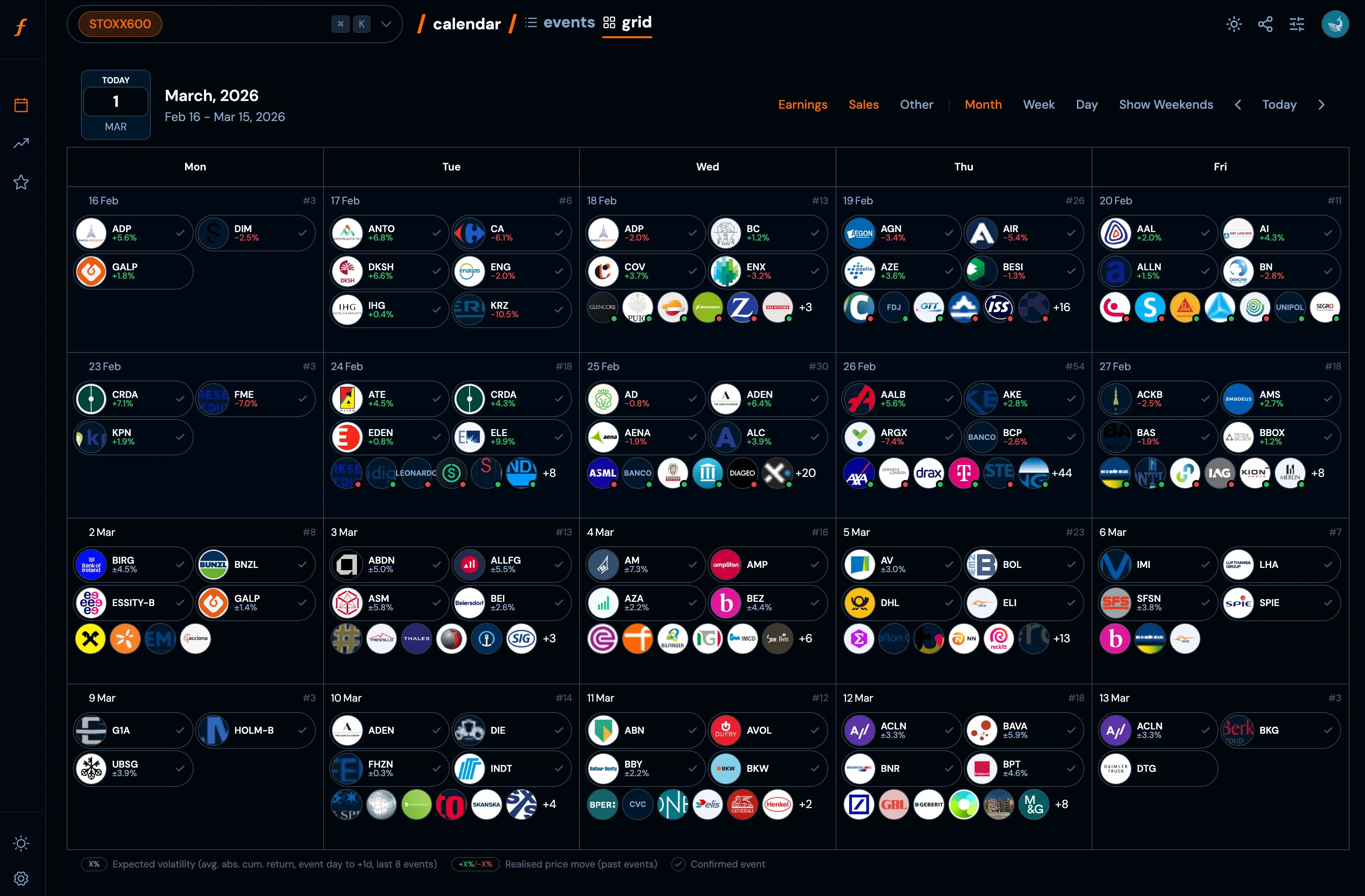Open the calendar icon in left sidebar
The width and height of the screenshot is (1365, 896).
[21, 105]
